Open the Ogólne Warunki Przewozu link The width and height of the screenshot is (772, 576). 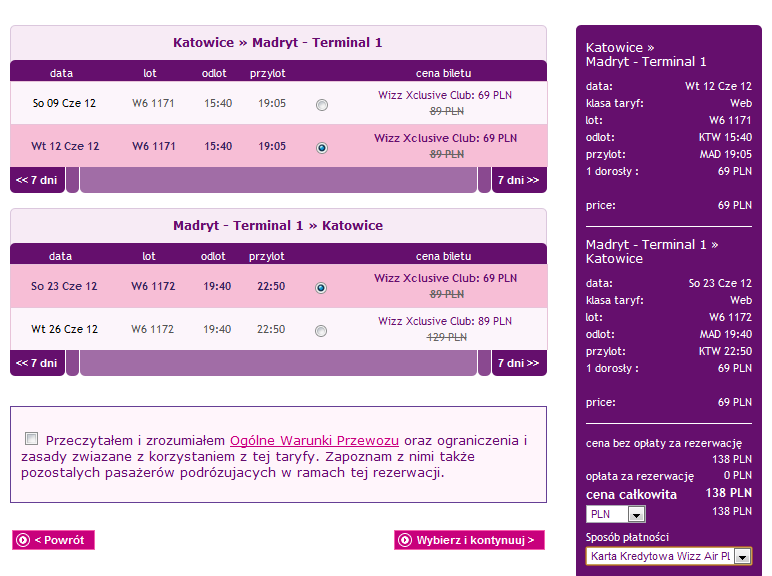click(x=314, y=440)
